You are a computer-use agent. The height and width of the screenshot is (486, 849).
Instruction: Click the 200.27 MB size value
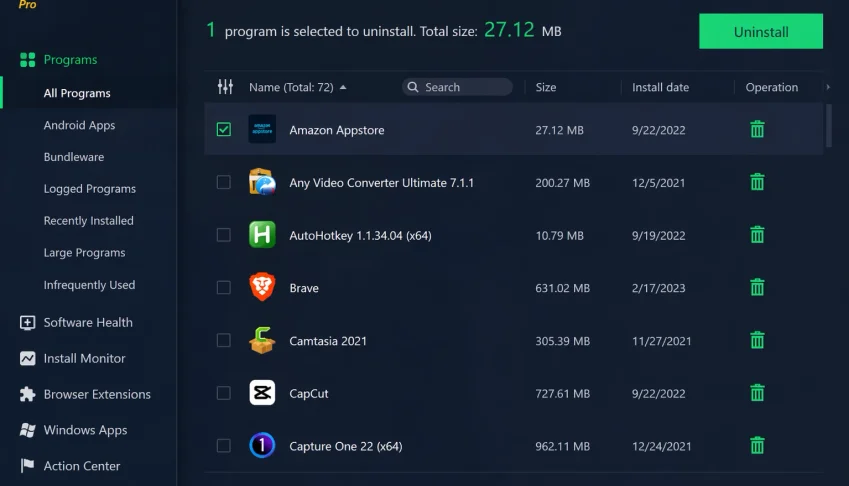click(x=562, y=183)
